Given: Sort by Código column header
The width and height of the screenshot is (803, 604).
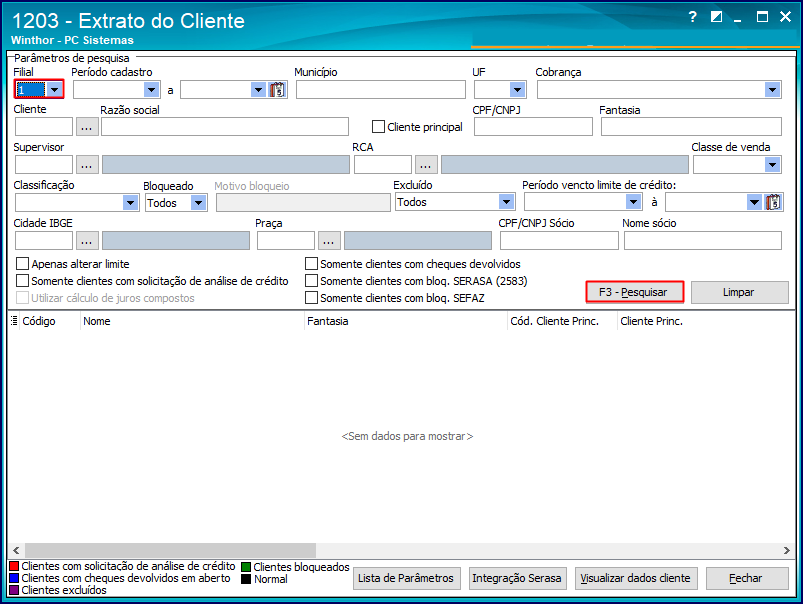Looking at the screenshot, I should (x=50, y=321).
